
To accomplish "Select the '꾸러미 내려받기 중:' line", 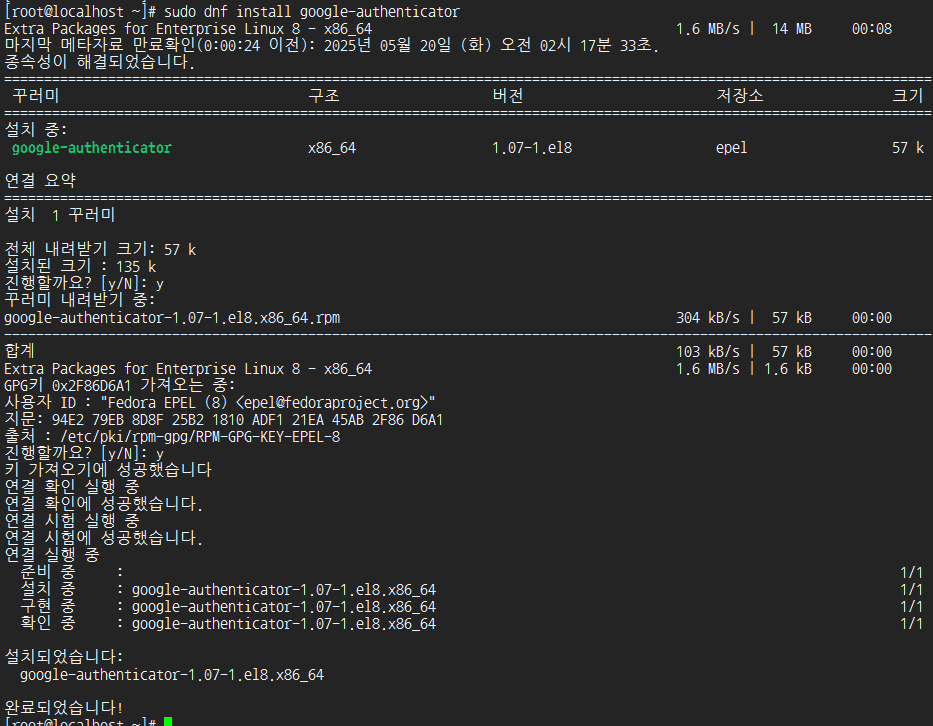I will pyautogui.click(x=80, y=300).
